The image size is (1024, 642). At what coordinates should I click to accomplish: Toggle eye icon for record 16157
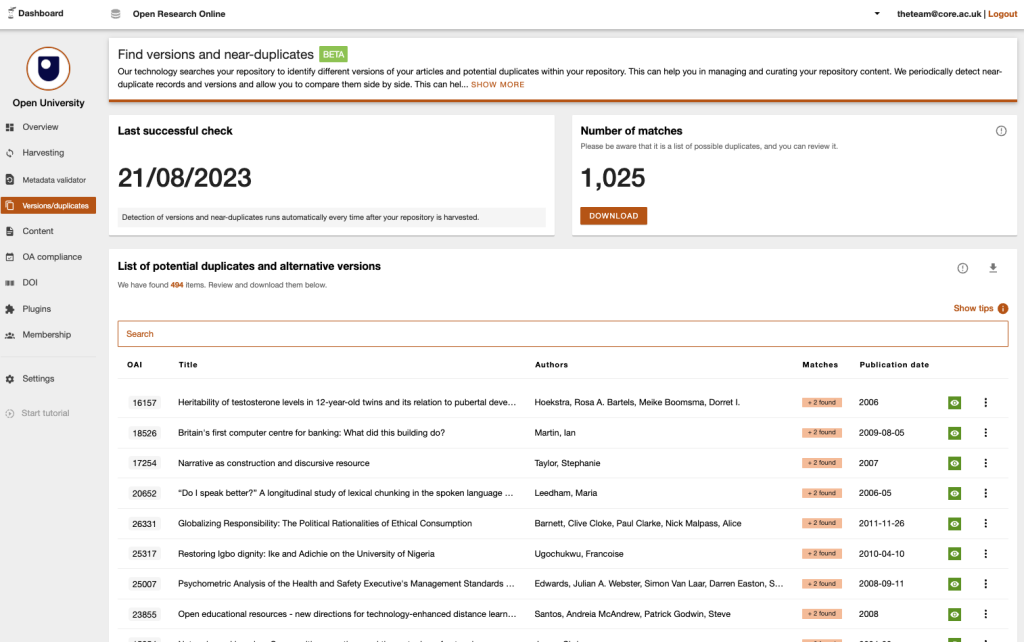click(x=954, y=403)
